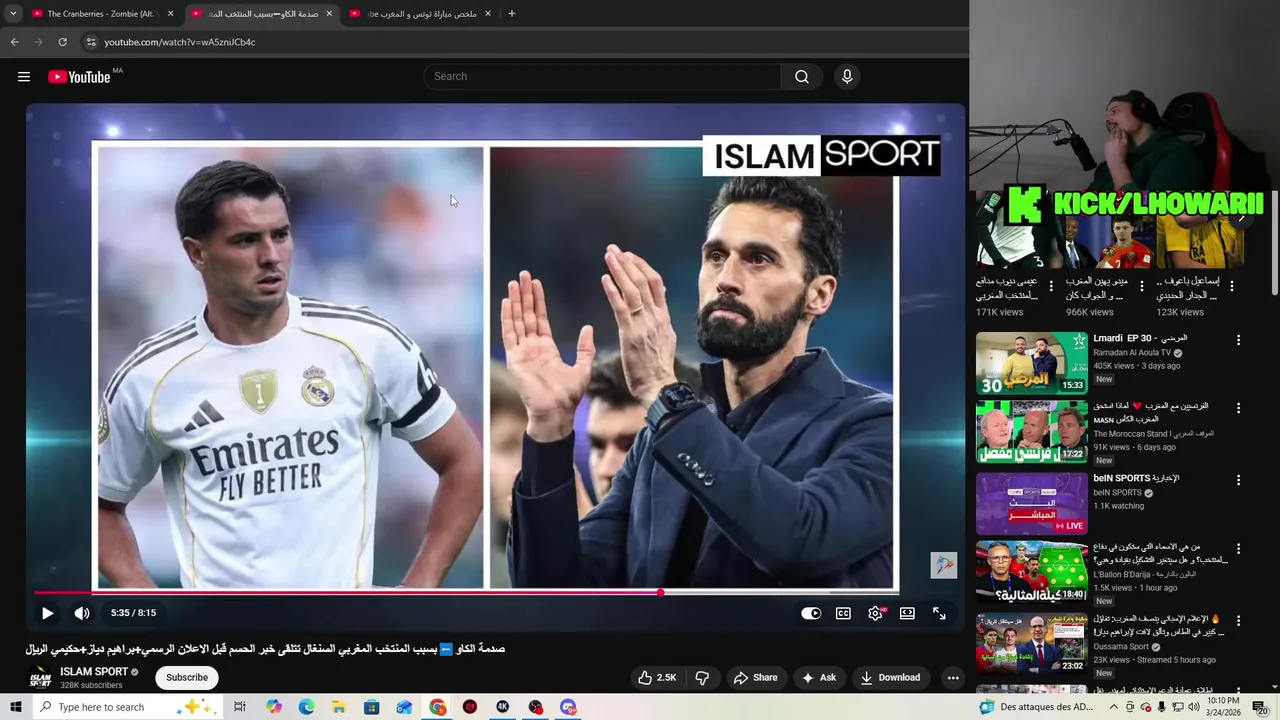Open the notification center icon
This screenshot has height=720, width=1280.
[x=1261, y=707]
